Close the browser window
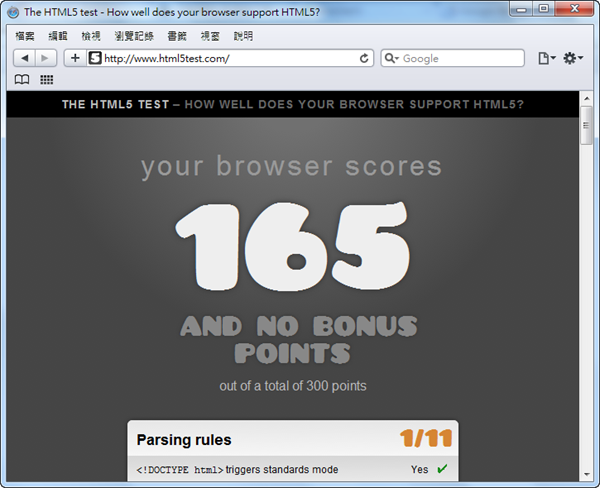 [574, 9]
